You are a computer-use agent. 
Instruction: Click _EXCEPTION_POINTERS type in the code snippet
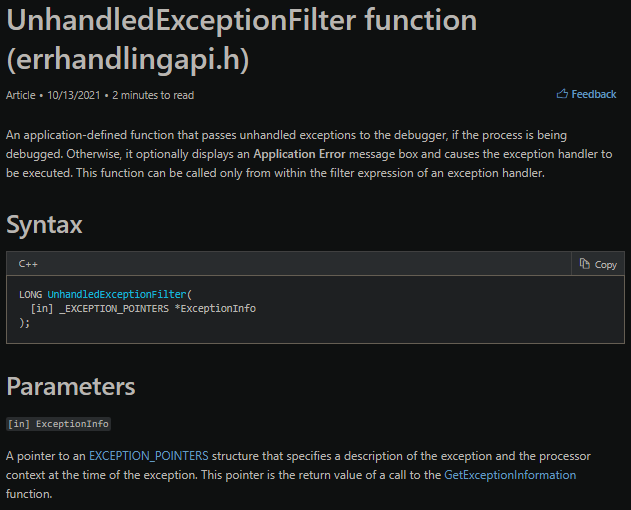point(113,308)
